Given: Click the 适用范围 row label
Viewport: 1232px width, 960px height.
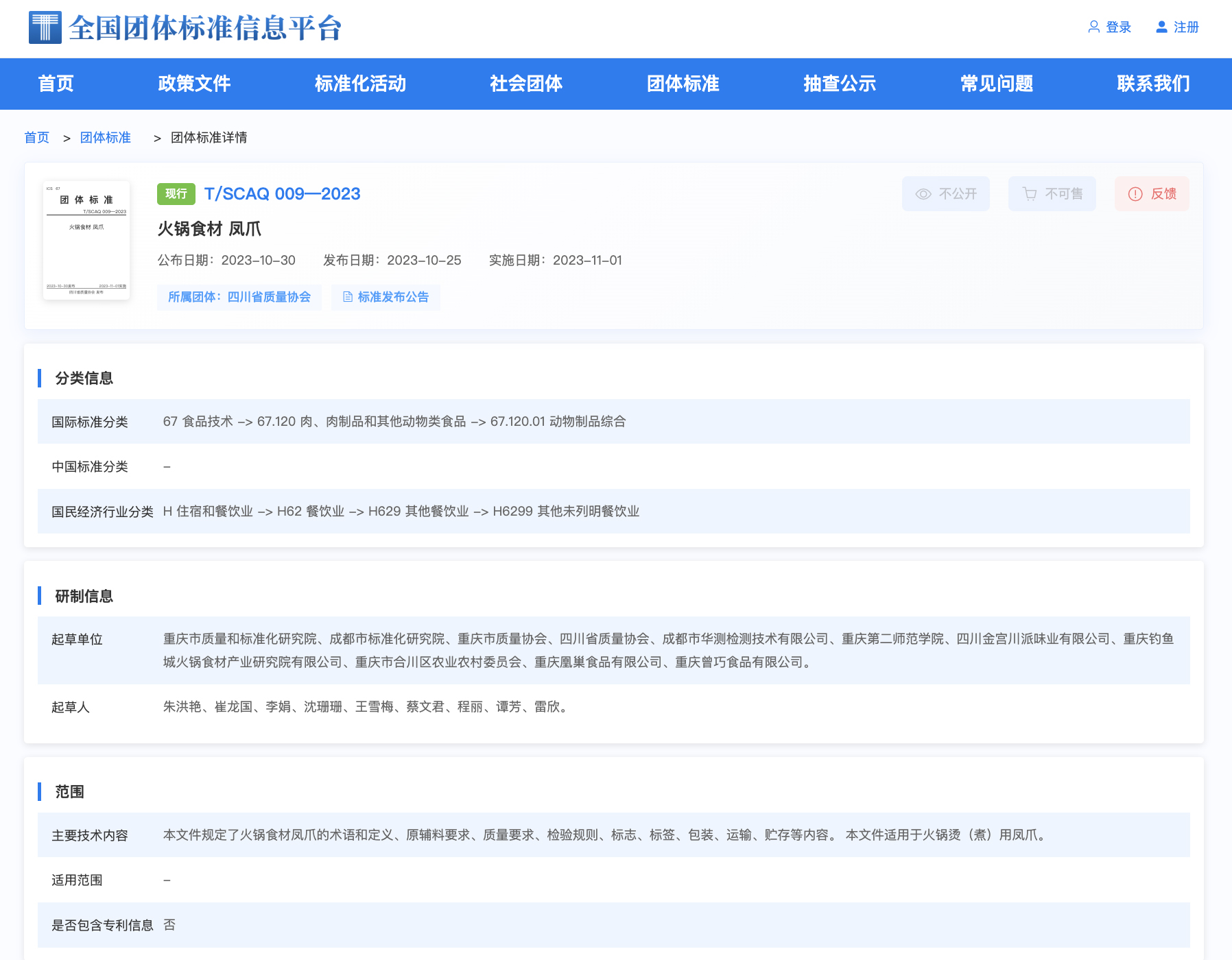Looking at the screenshot, I should [x=77, y=880].
